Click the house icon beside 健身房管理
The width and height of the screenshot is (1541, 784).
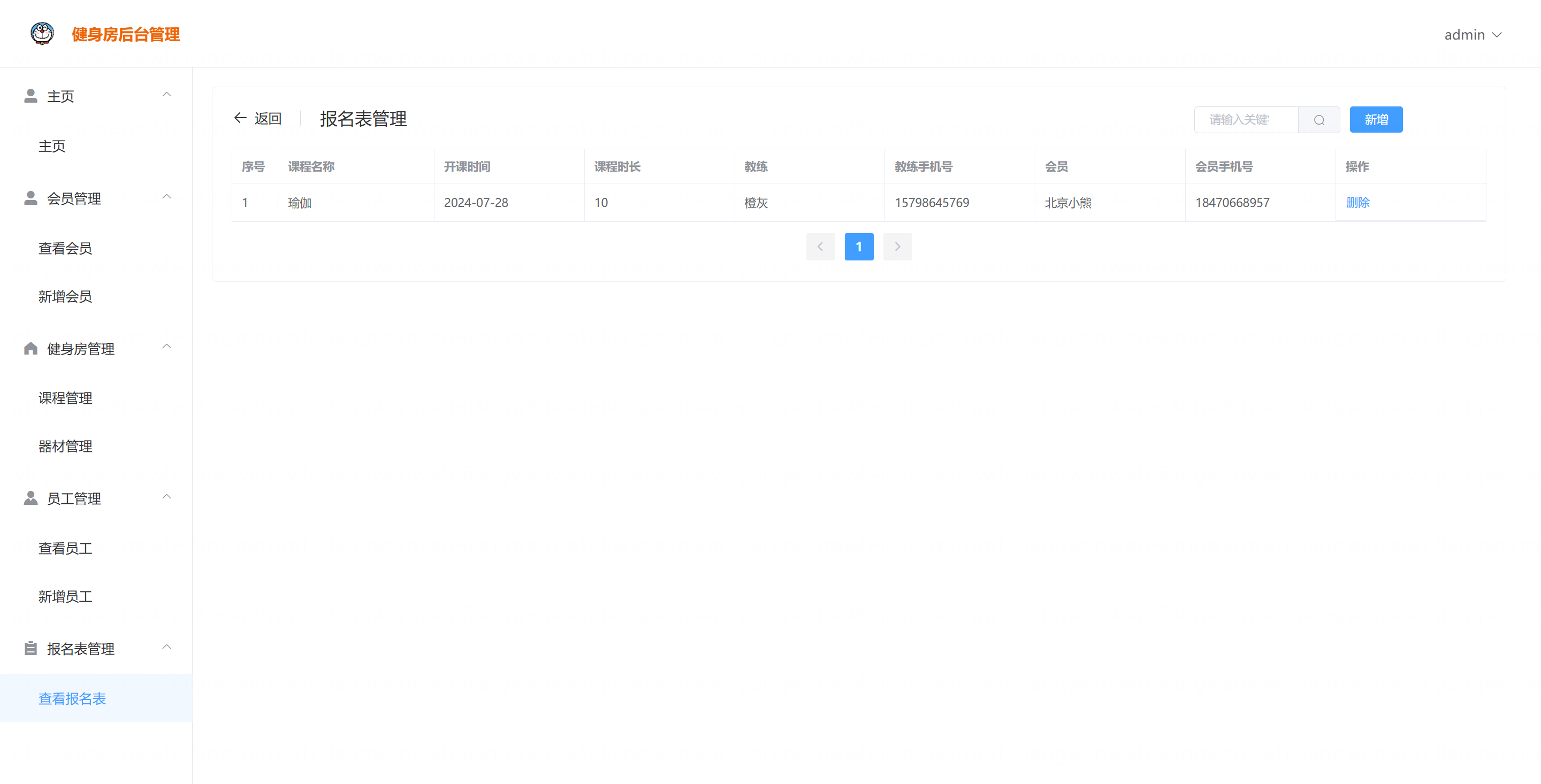[x=30, y=349]
